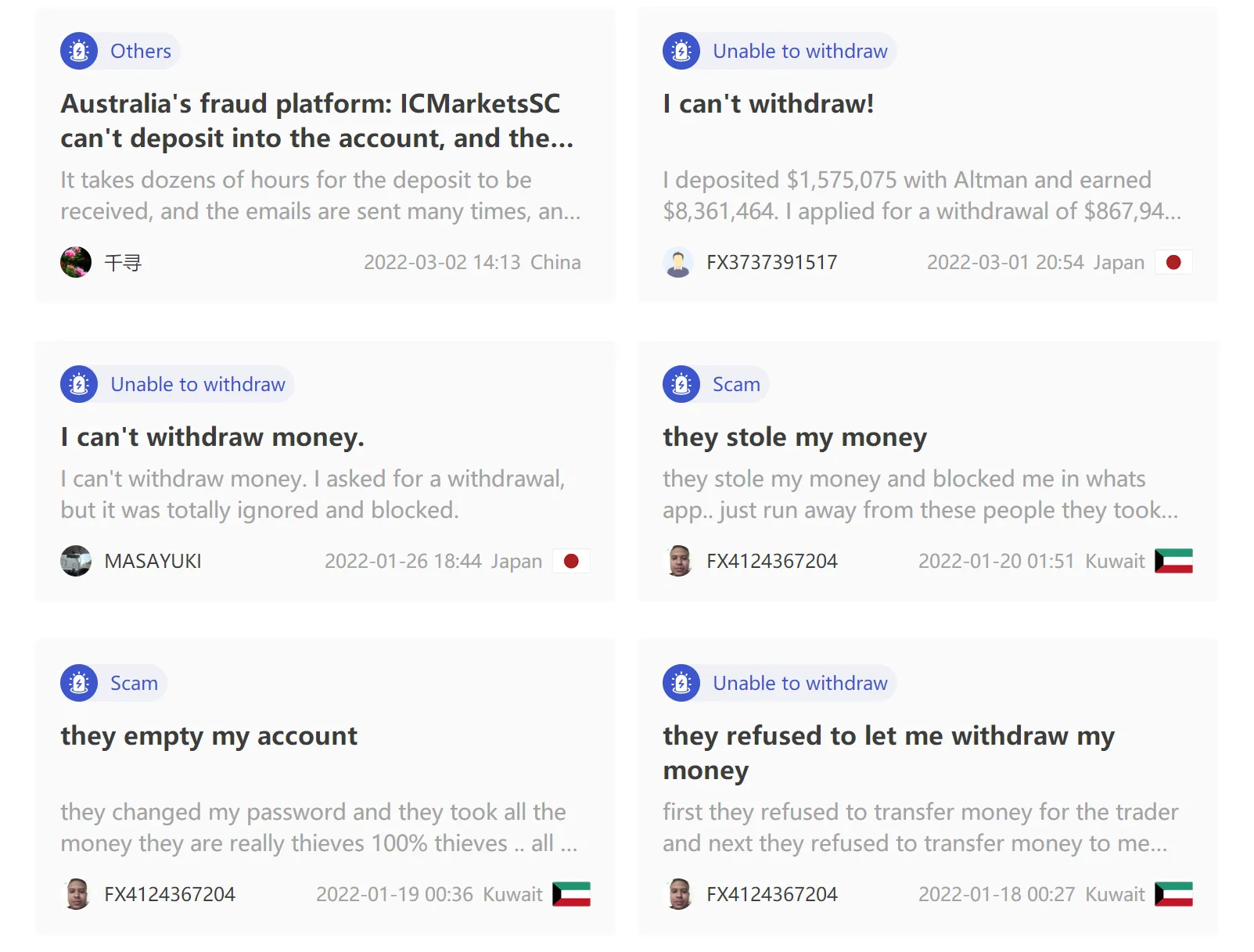Open MASAYUKI's profile avatar
Viewport: 1254px width, 952px height.
point(76,561)
